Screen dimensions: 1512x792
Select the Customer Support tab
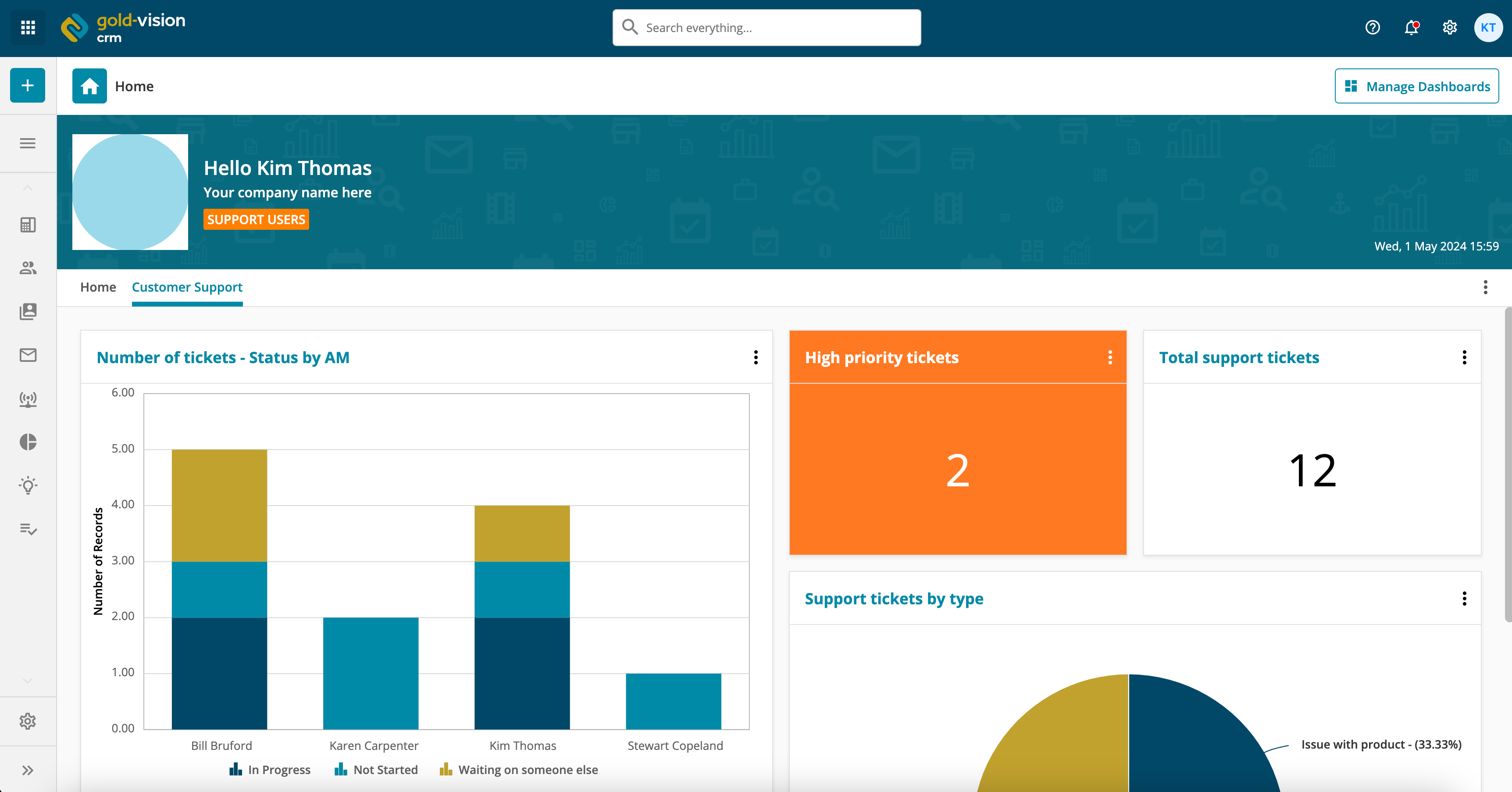[x=187, y=287]
